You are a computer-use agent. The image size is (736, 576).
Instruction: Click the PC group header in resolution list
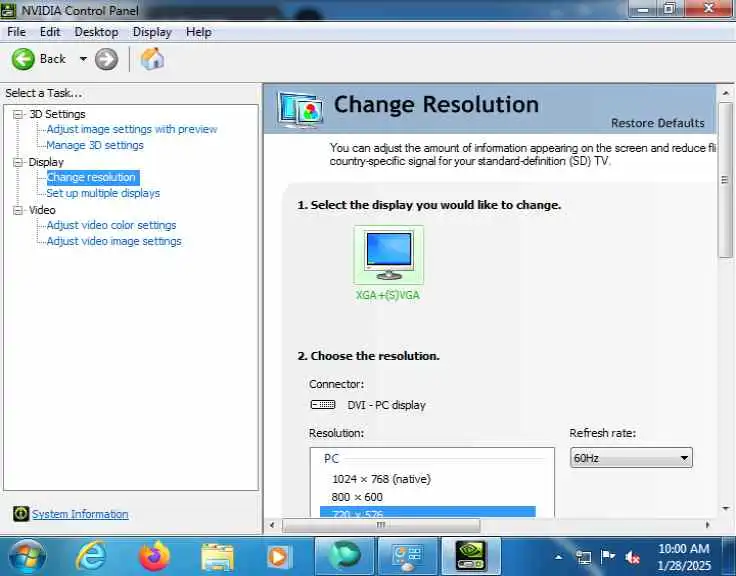click(331, 459)
